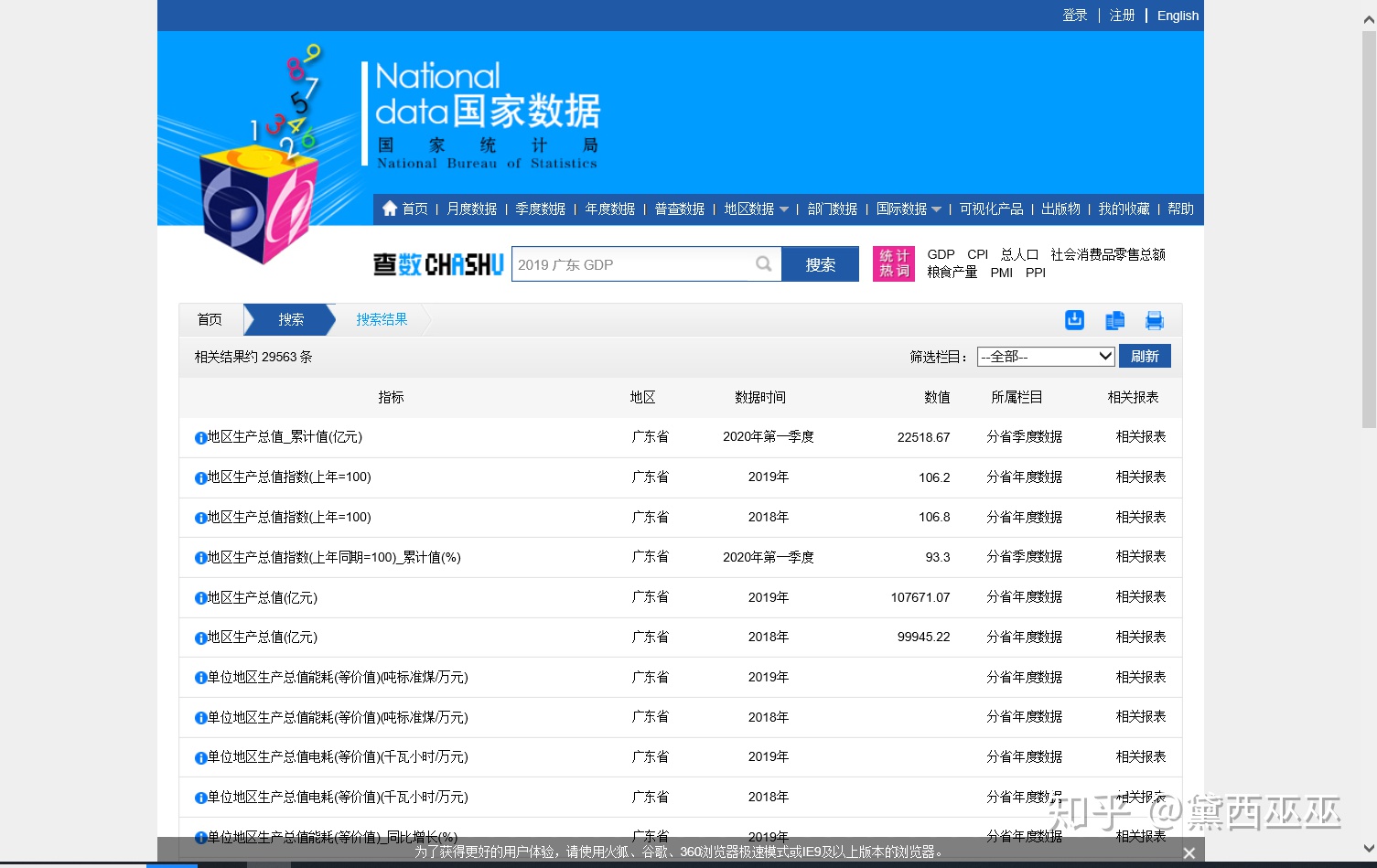Viewport: 1377px width, 868px height.
Task: Click the info icon on the first indicator row
Action: click(200, 437)
